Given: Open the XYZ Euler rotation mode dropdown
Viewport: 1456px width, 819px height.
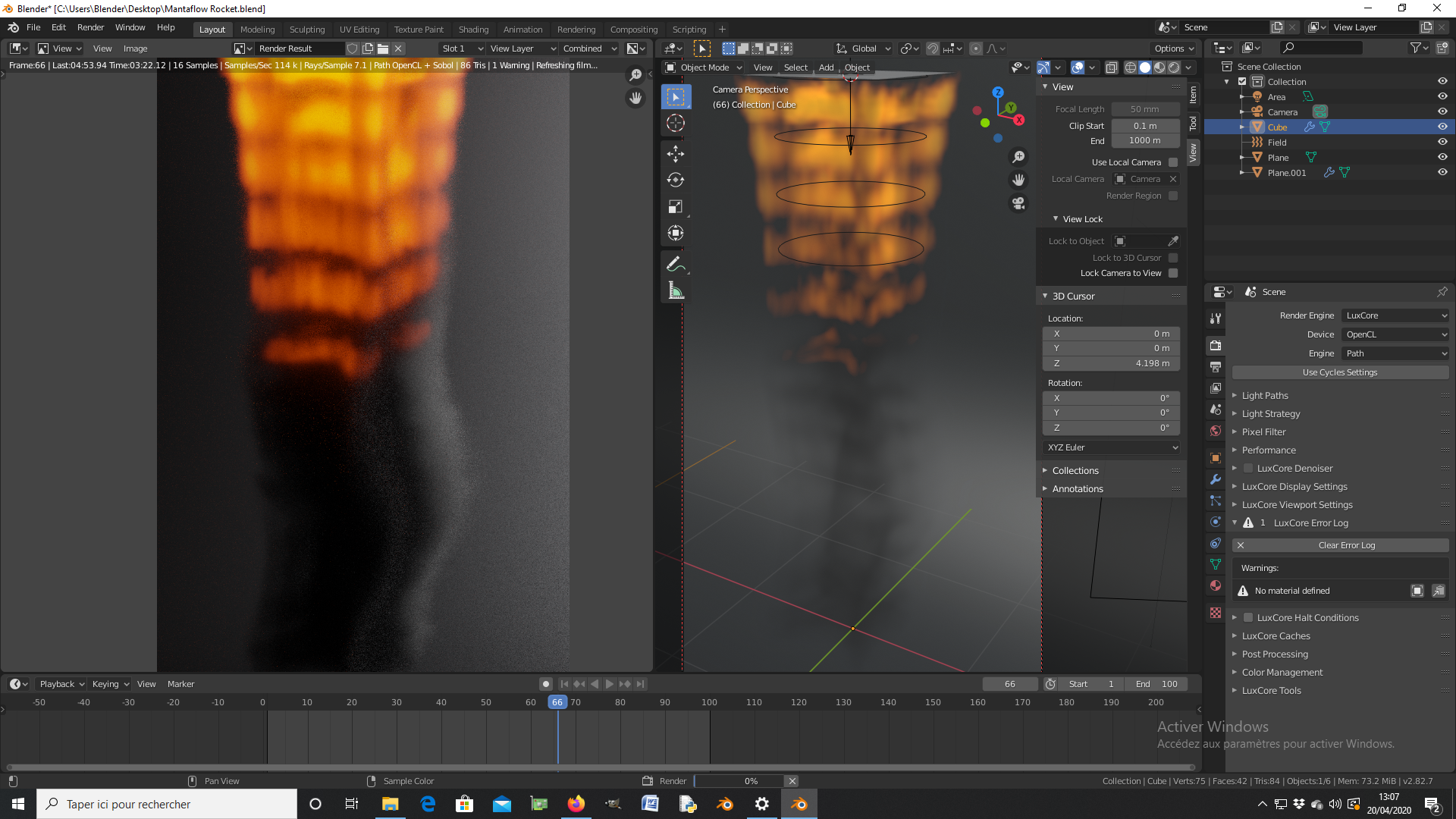Looking at the screenshot, I should 1112,447.
